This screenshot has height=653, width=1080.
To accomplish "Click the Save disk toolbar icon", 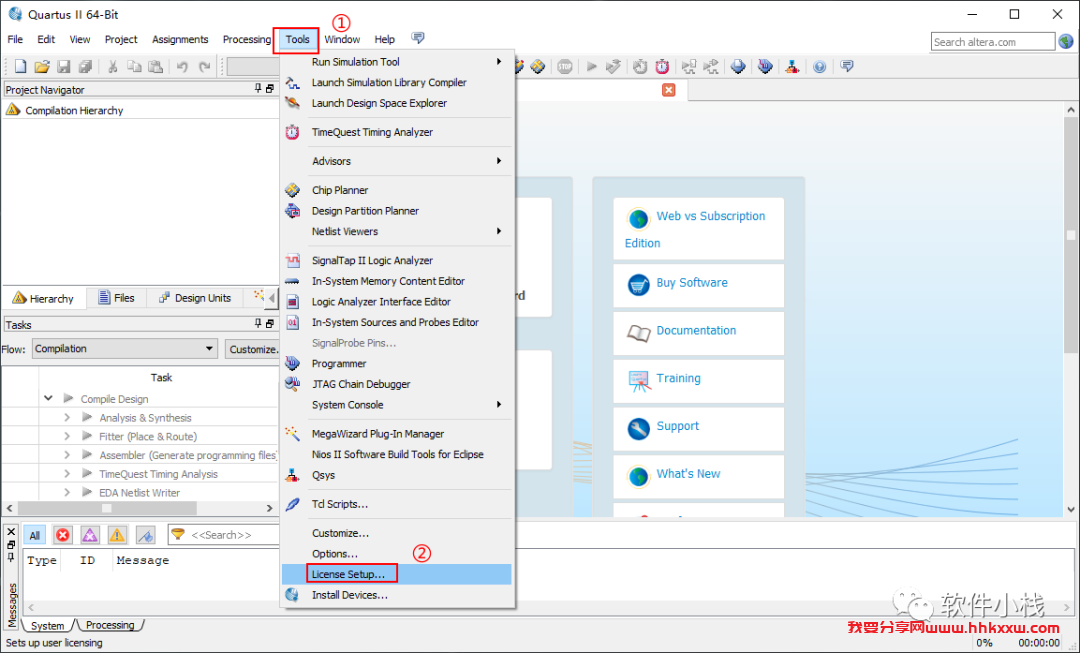I will (x=64, y=67).
